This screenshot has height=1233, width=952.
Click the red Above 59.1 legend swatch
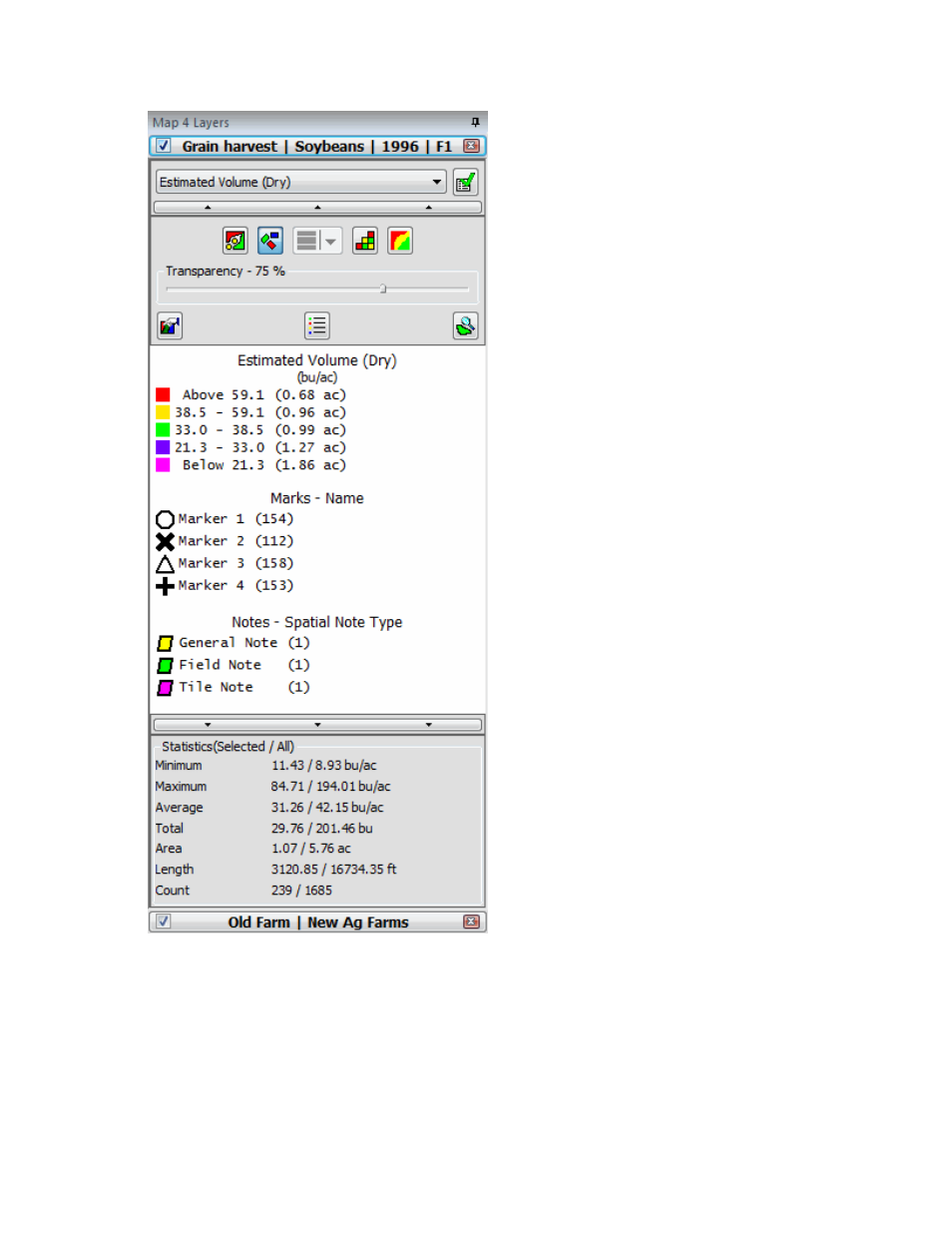point(163,394)
